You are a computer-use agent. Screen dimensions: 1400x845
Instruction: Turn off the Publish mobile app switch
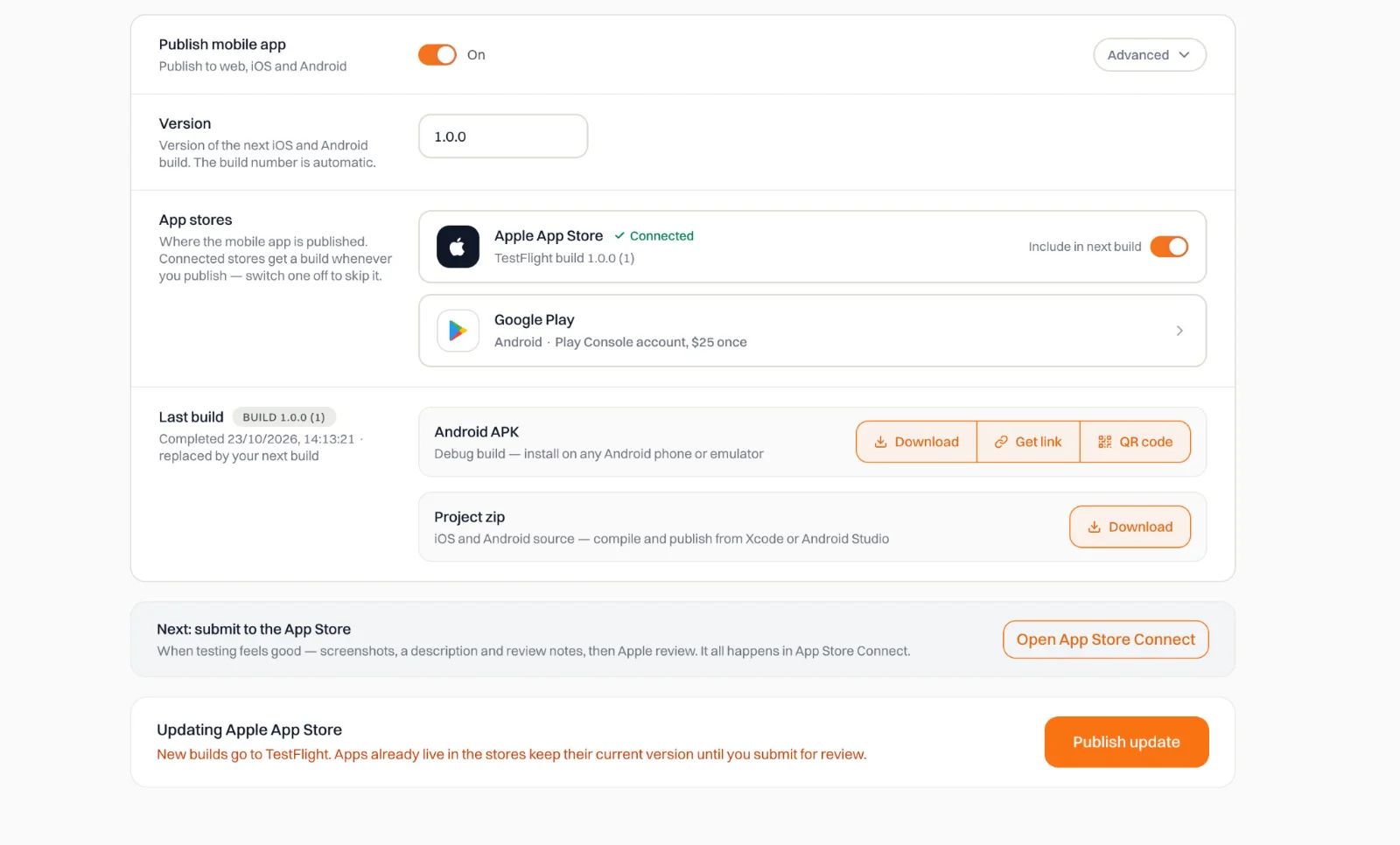click(x=437, y=55)
